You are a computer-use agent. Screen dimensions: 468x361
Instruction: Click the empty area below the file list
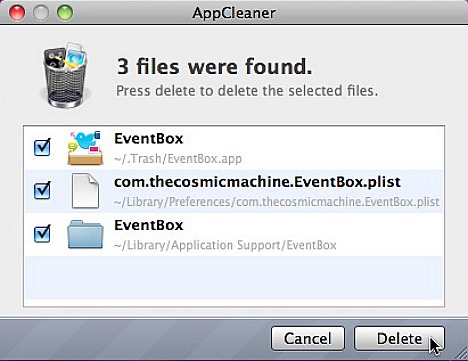pos(234,278)
